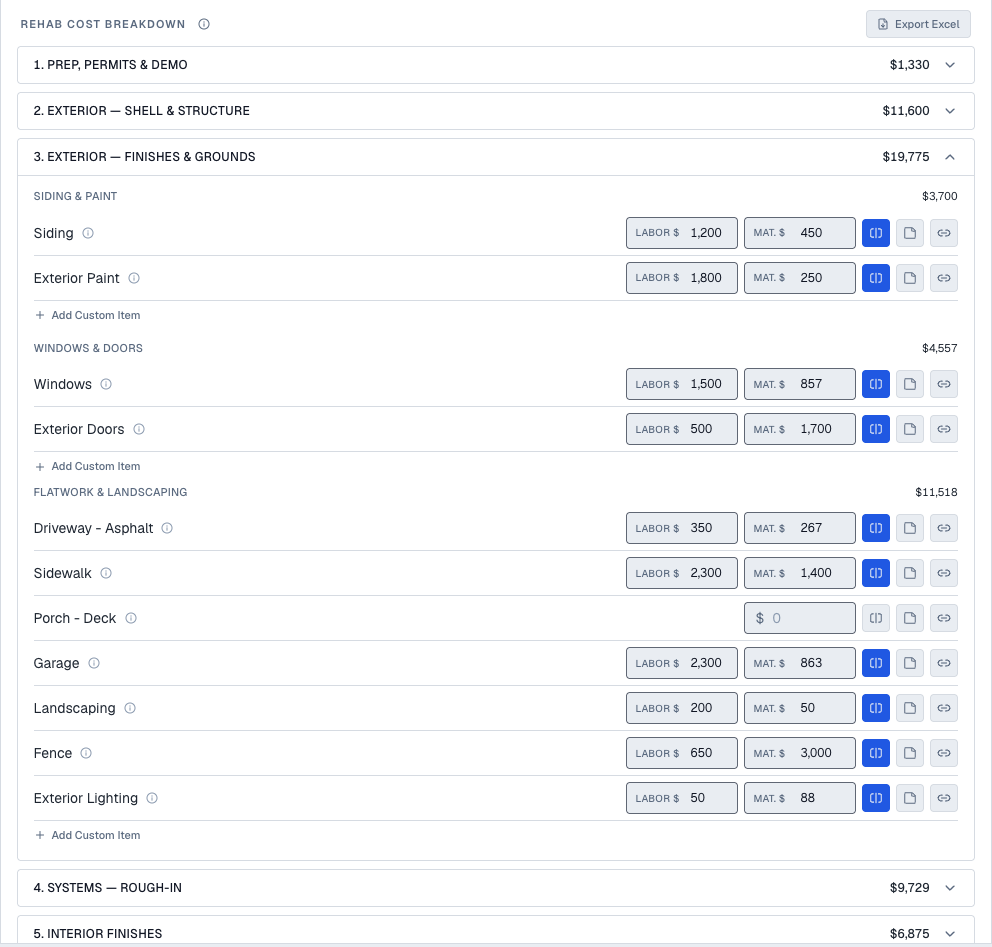Add a custom item under Windows & Doors
992x947 pixels.
coord(88,466)
